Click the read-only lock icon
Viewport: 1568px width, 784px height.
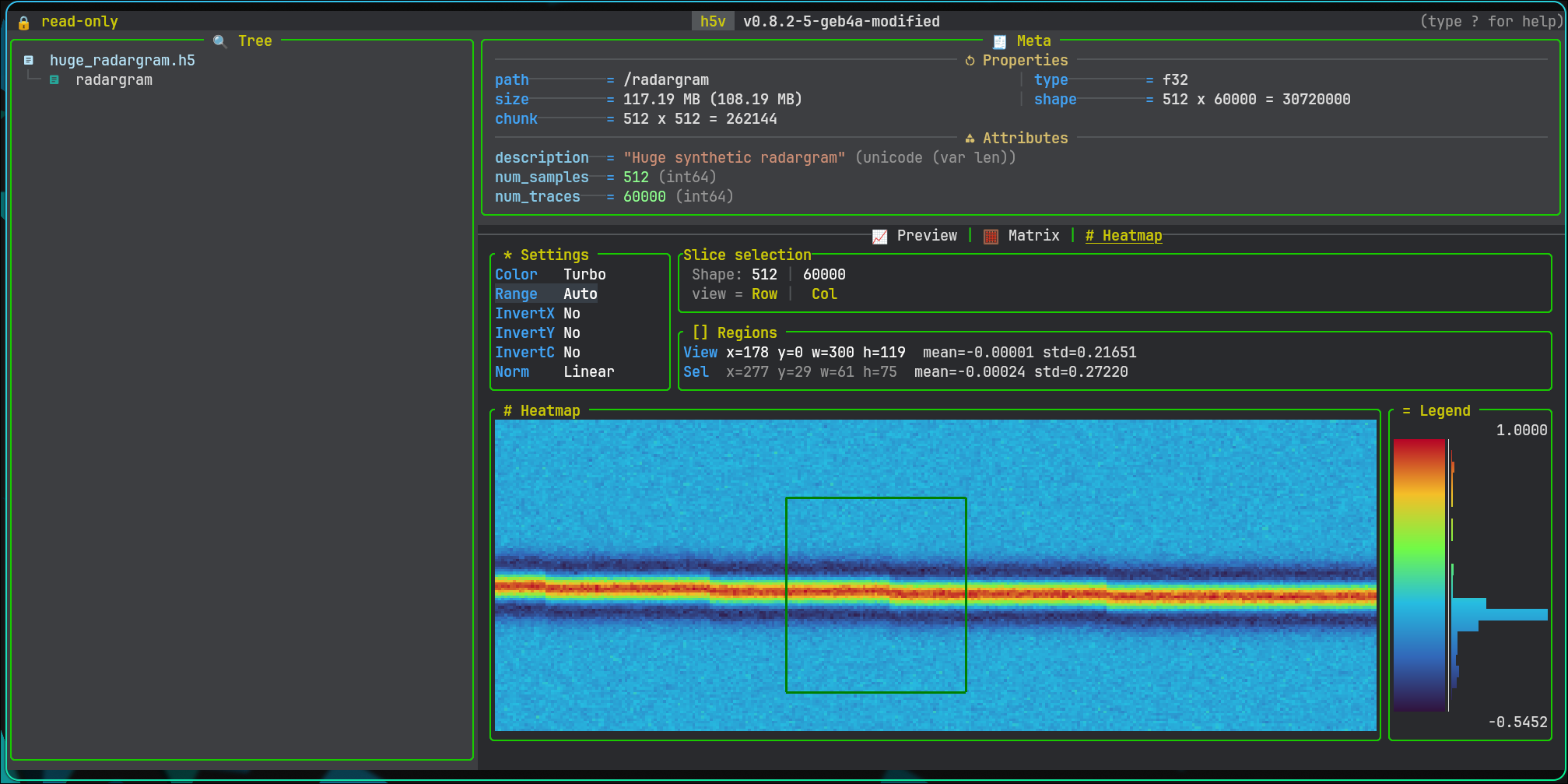pyautogui.click(x=24, y=22)
